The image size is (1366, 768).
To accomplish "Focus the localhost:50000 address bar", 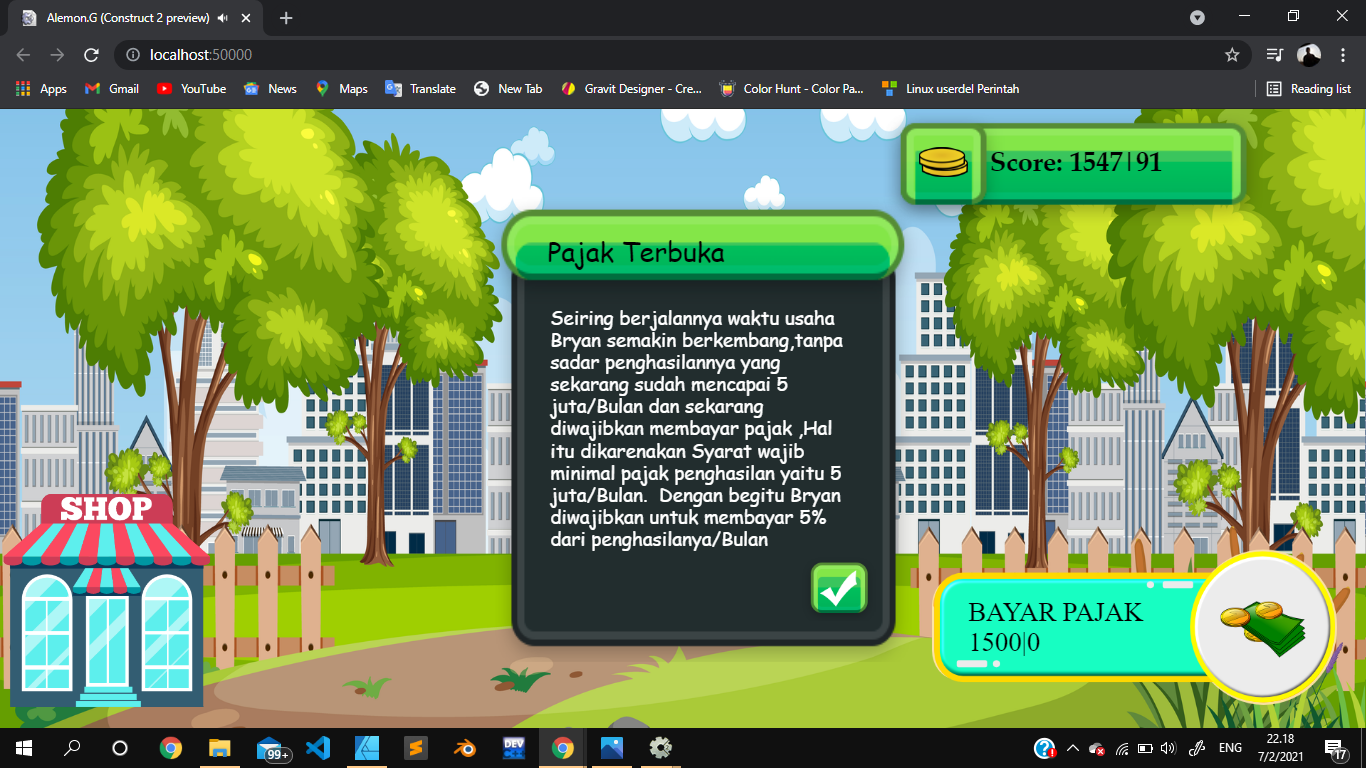I will pyautogui.click(x=683, y=55).
